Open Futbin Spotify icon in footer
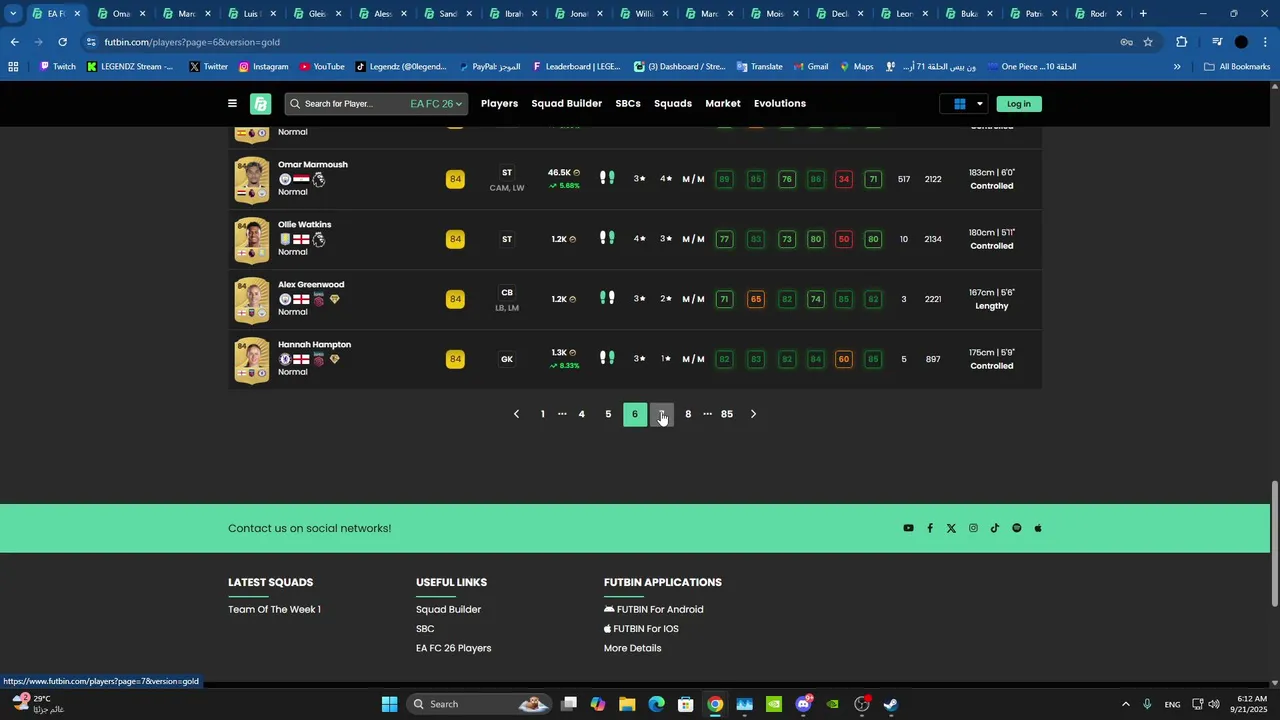The width and height of the screenshot is (1280, 720). [1017, 528]
